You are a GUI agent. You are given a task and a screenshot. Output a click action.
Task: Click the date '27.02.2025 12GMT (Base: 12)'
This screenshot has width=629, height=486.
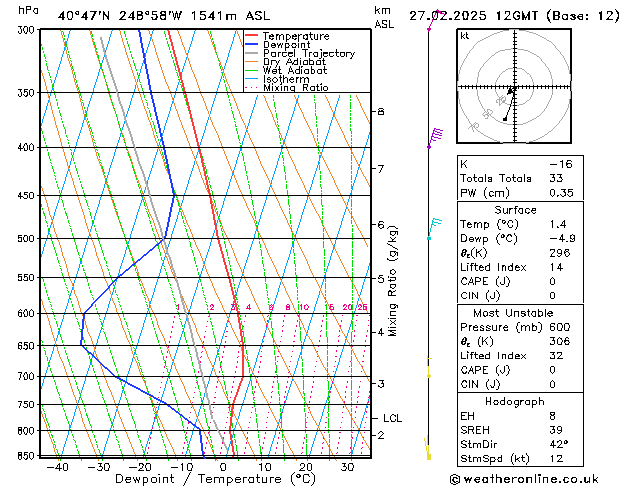tap(514, 16)
